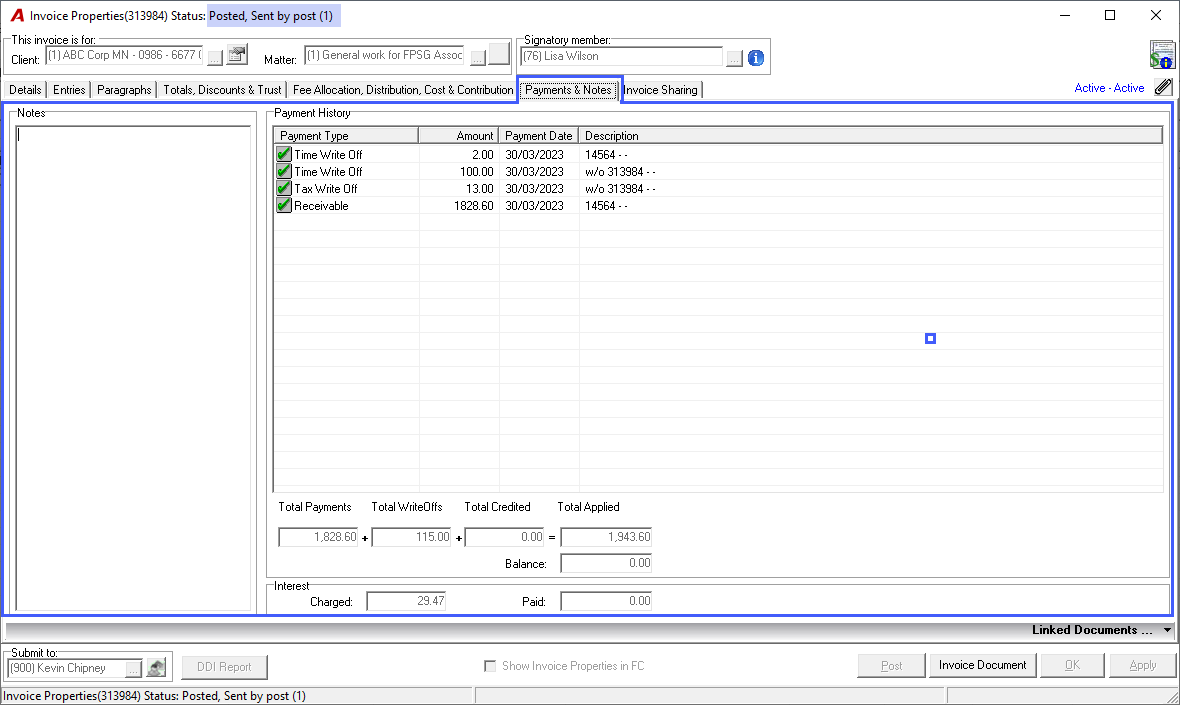Expand the Linked Documents panel arrow
Screen dimensions: 1180x705
[x=1167, y=631]
